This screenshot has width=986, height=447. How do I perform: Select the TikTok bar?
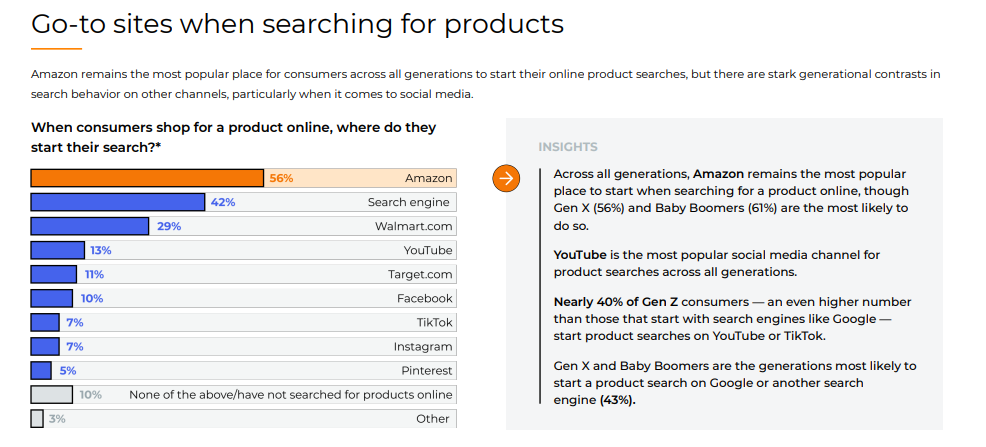click(x=45, y=322)
